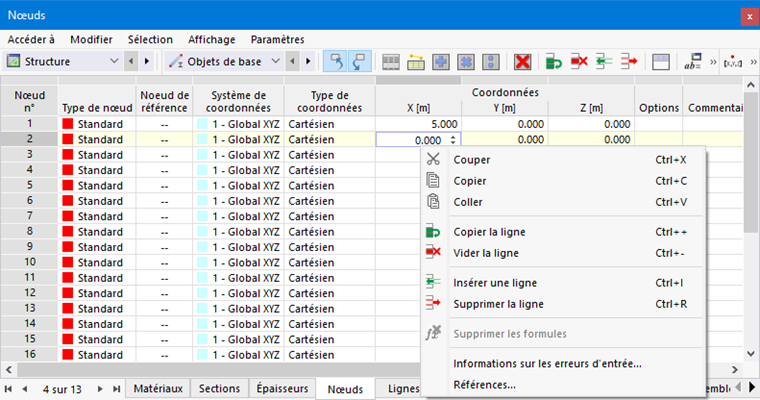Screen dimensions: 760x400
Task: Click red color swatch in node 8 row
Action: (68, 231)
